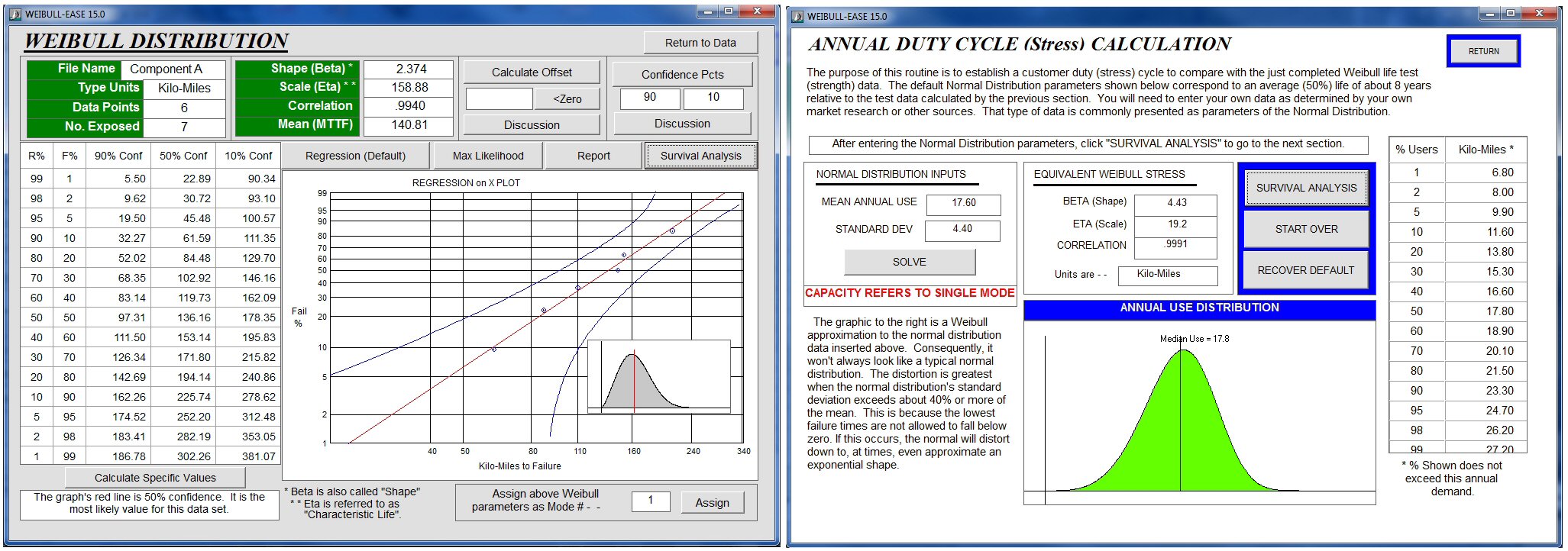Click the Return to Data button
The height and width of the screenshot is (551, 1568).
(x=700, y=43)
